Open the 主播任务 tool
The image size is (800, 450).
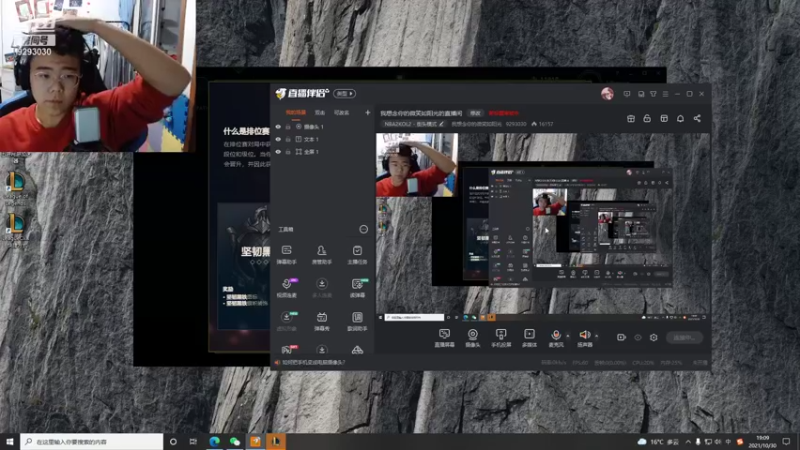(x=357, y=254)
